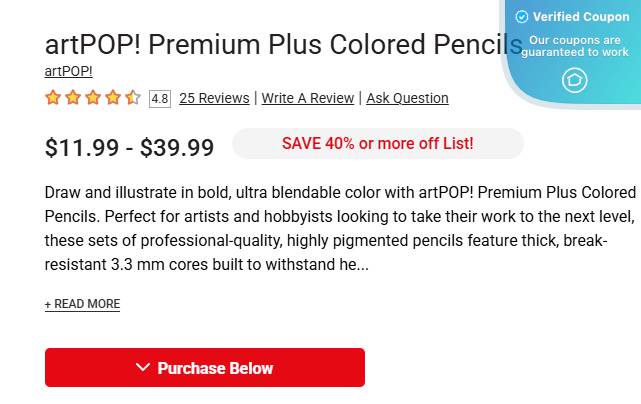
Task: Open the artPOP! brand link
Action: [x=68, y=71]
